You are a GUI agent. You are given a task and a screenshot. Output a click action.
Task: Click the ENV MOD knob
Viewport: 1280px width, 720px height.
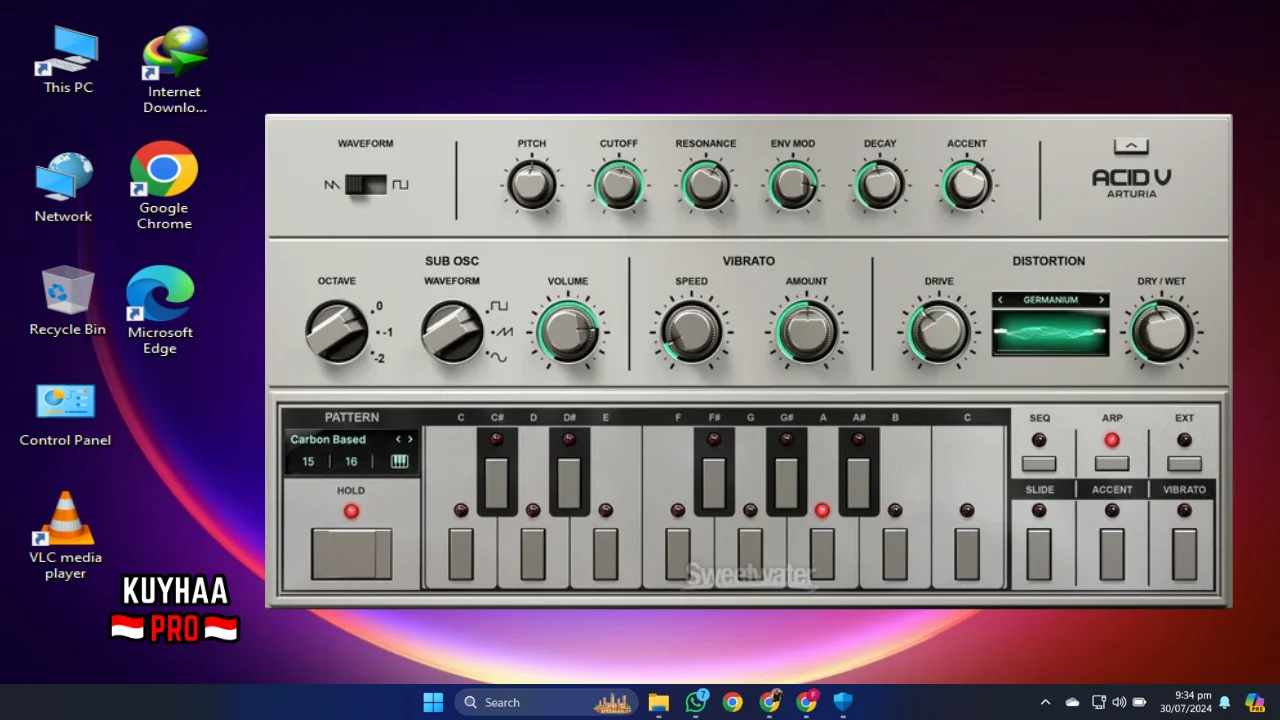(793, 186)
